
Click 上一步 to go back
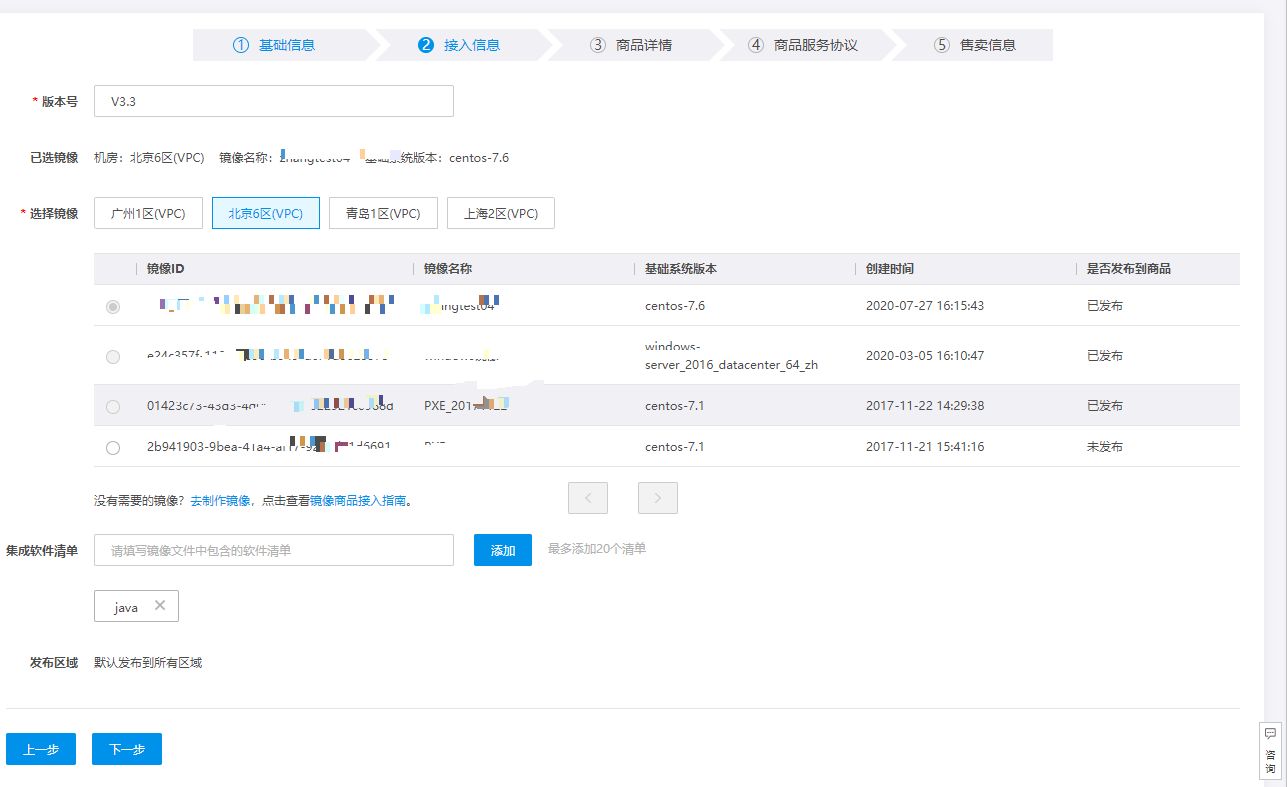coord(41,749)
